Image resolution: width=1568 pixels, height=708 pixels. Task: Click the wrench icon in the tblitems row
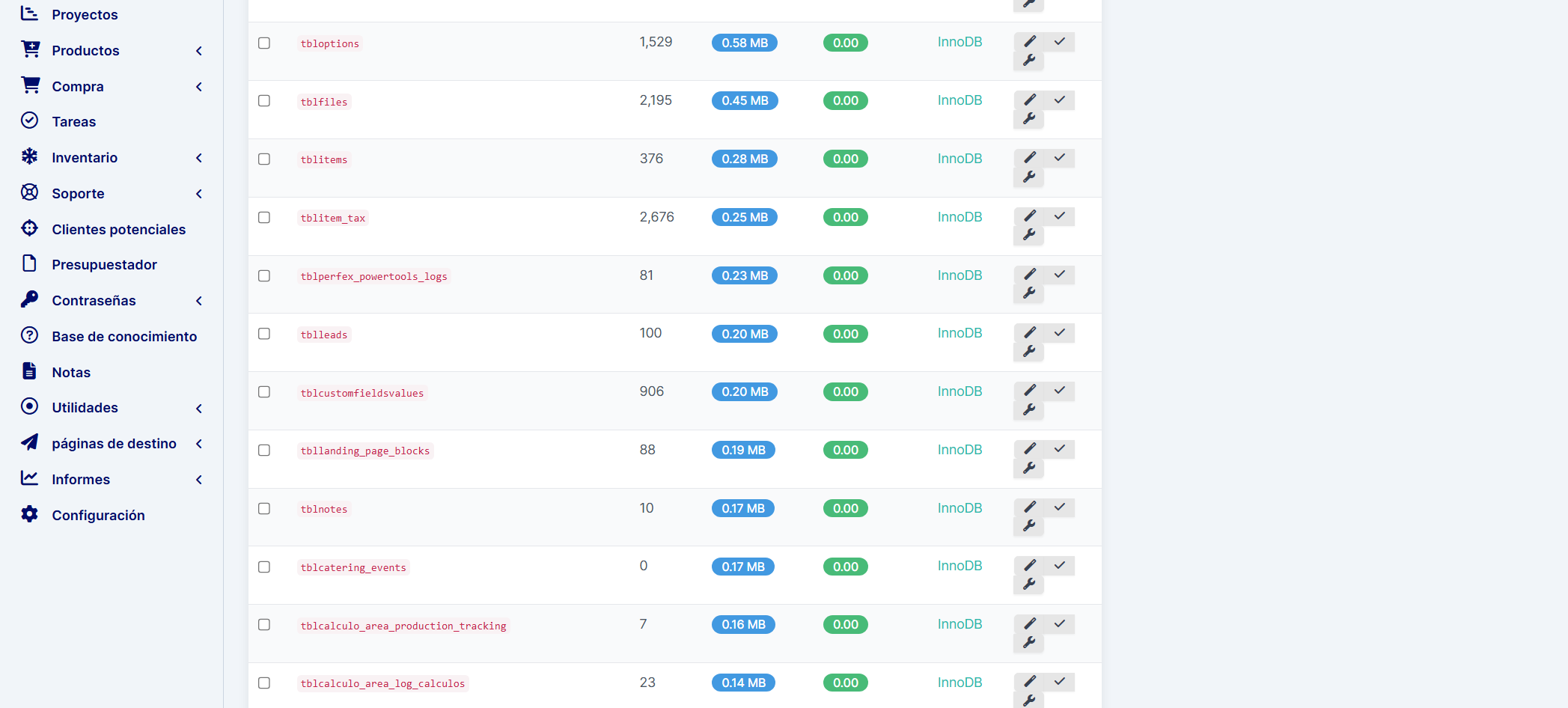tap(1029, 177)
